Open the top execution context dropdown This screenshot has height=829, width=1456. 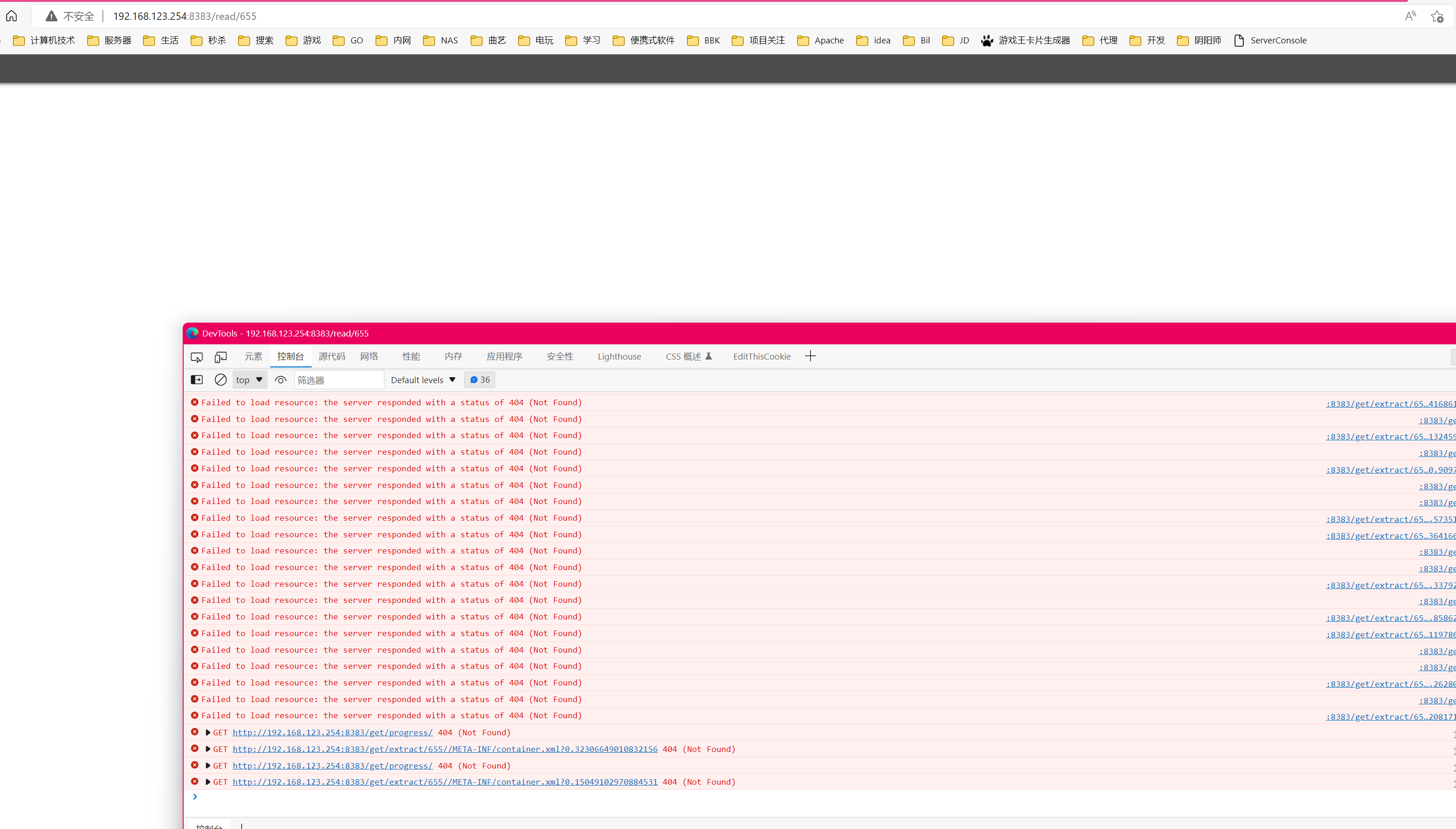pos(249,379)
